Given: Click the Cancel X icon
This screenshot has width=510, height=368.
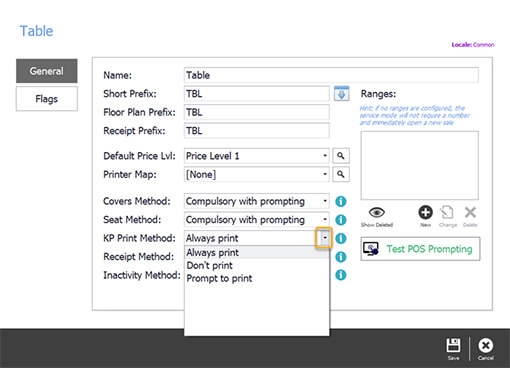Looking at the screenshot, I should coord(486,346).
